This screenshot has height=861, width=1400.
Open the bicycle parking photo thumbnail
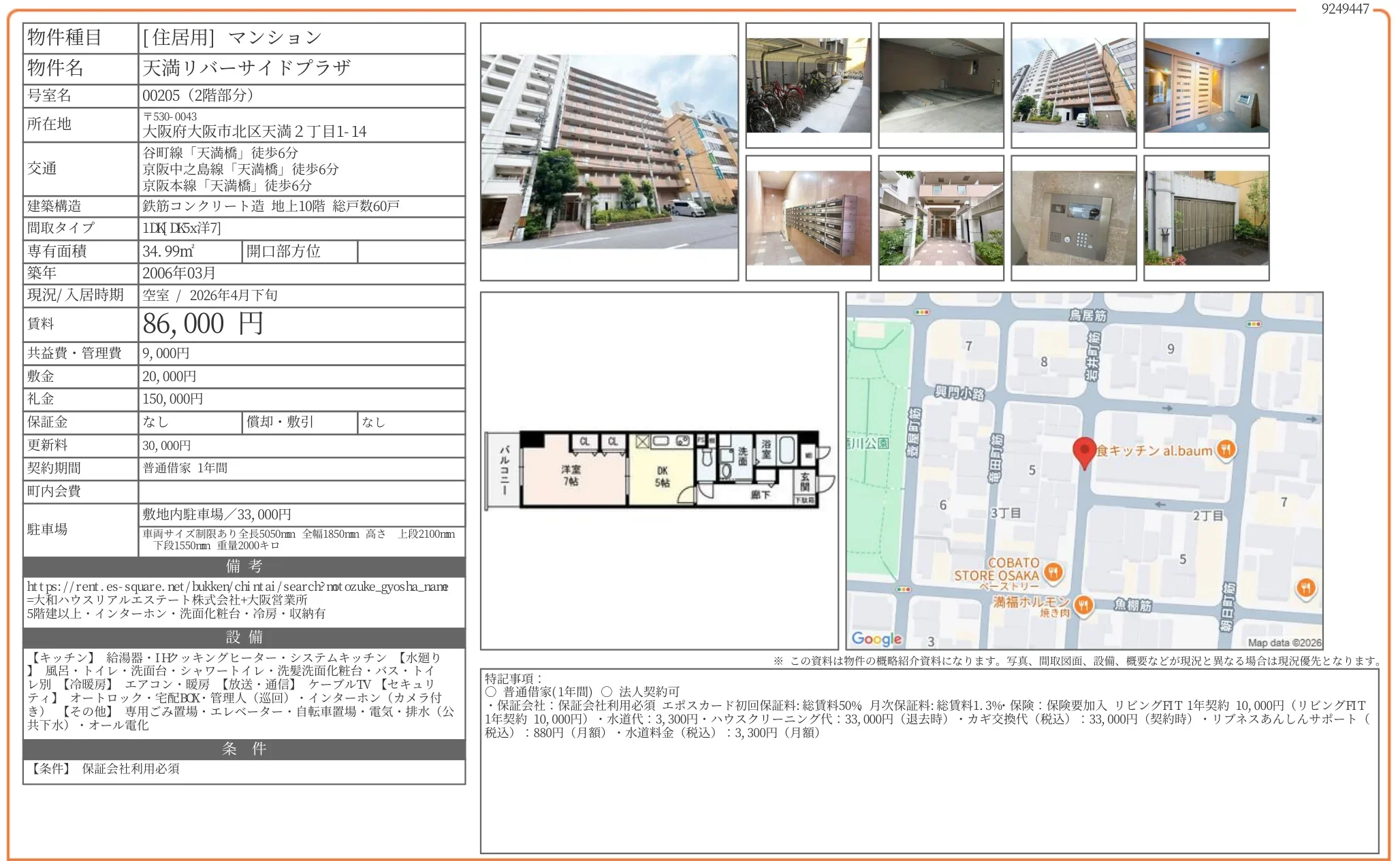pyautogui.click(x=808, y=85)
